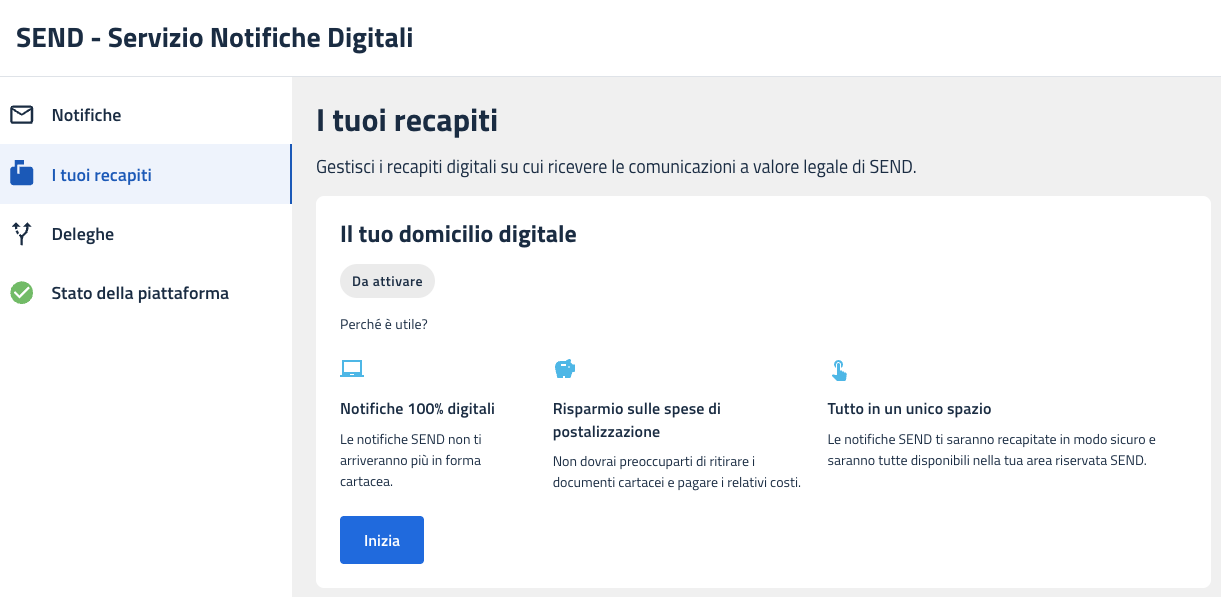Open Stato della piattaforma page
Screen dimensions: 1221x597
click(x=140, y=293)
